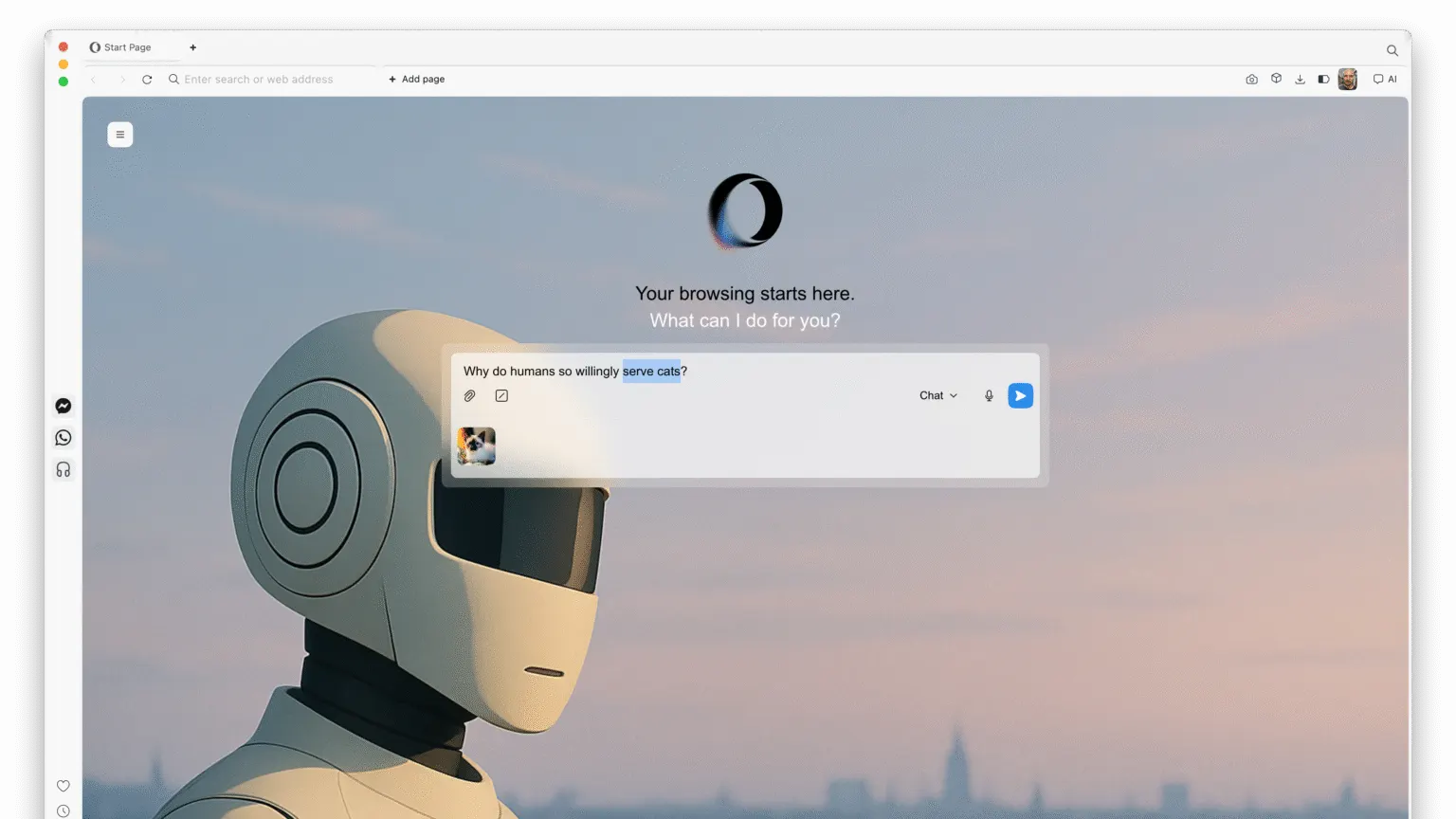Viewport: 1456px width, 819px height.
Task: Open the Chat mode dropdown
Action: pos(937,395)
